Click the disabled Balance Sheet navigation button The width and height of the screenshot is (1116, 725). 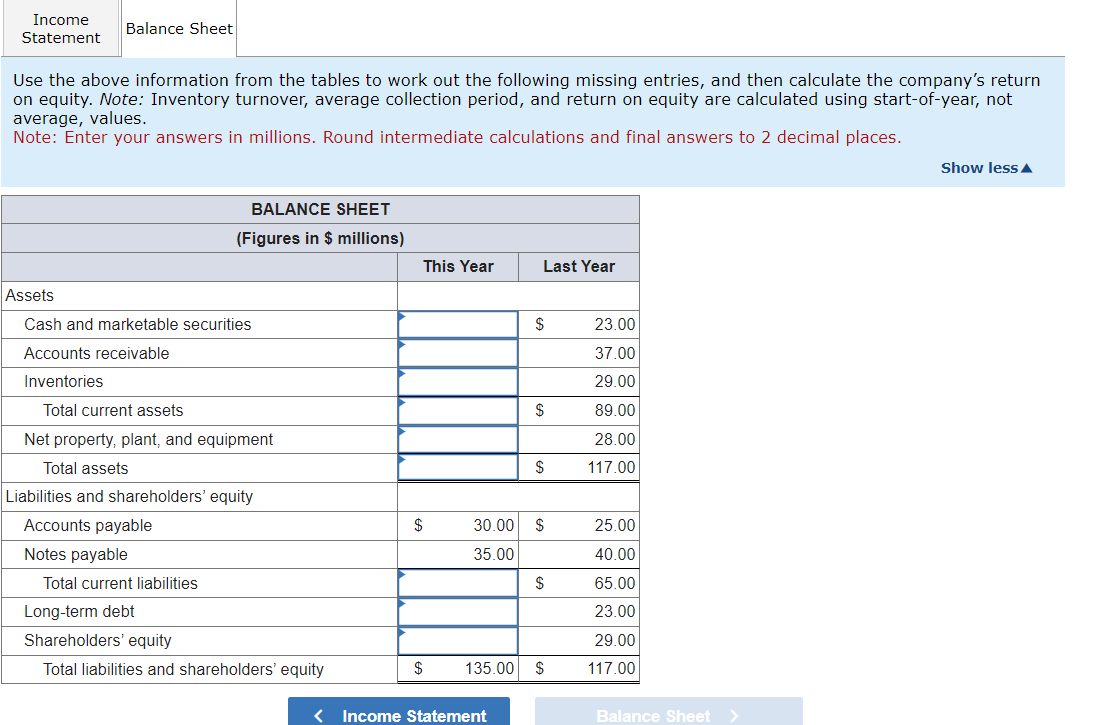tap(668, 714)
